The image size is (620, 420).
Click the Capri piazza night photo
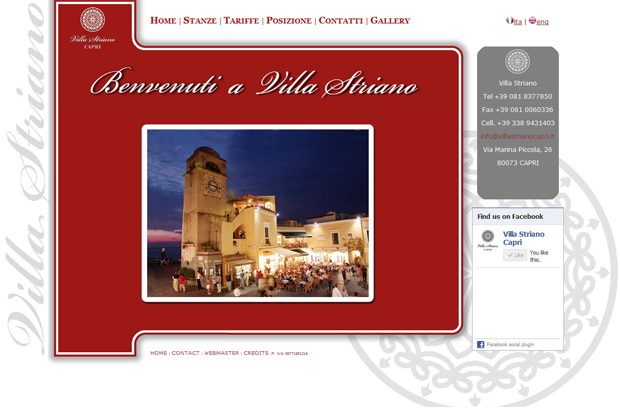point(258,213)
